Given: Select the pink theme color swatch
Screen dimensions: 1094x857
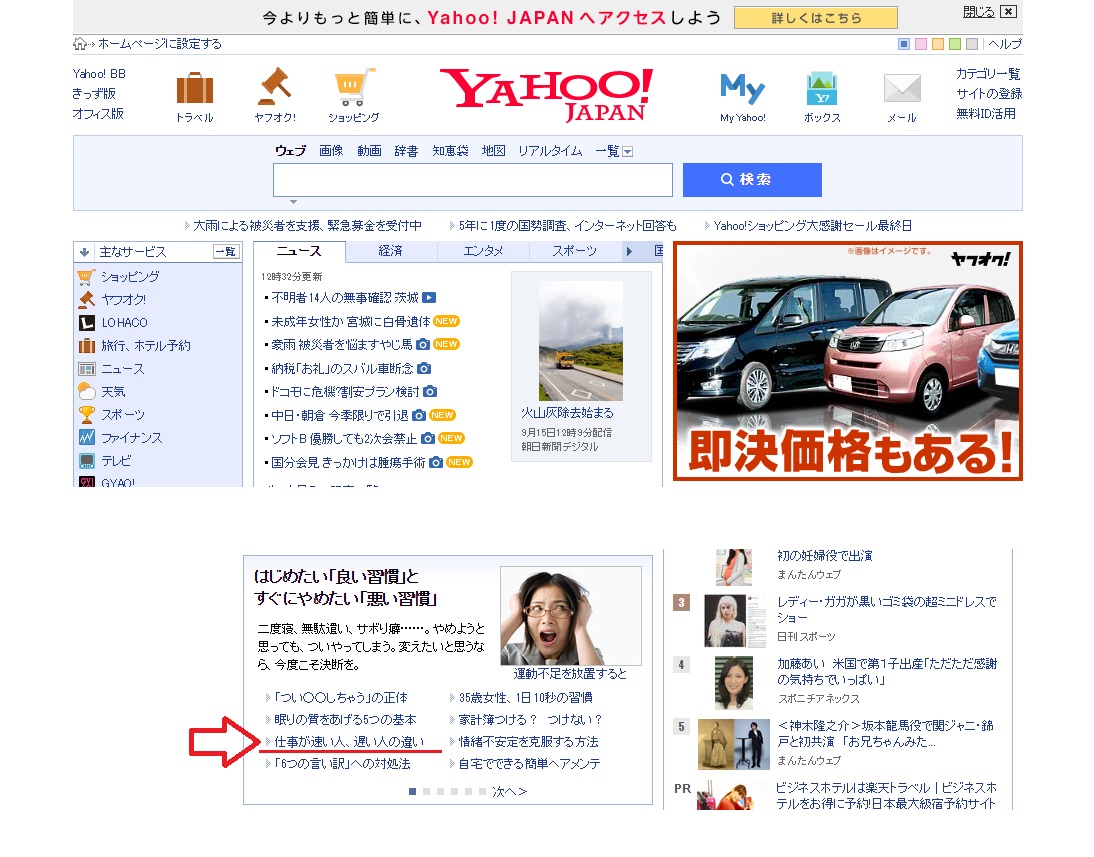Looking at the screenshot, I should (921, 44).
